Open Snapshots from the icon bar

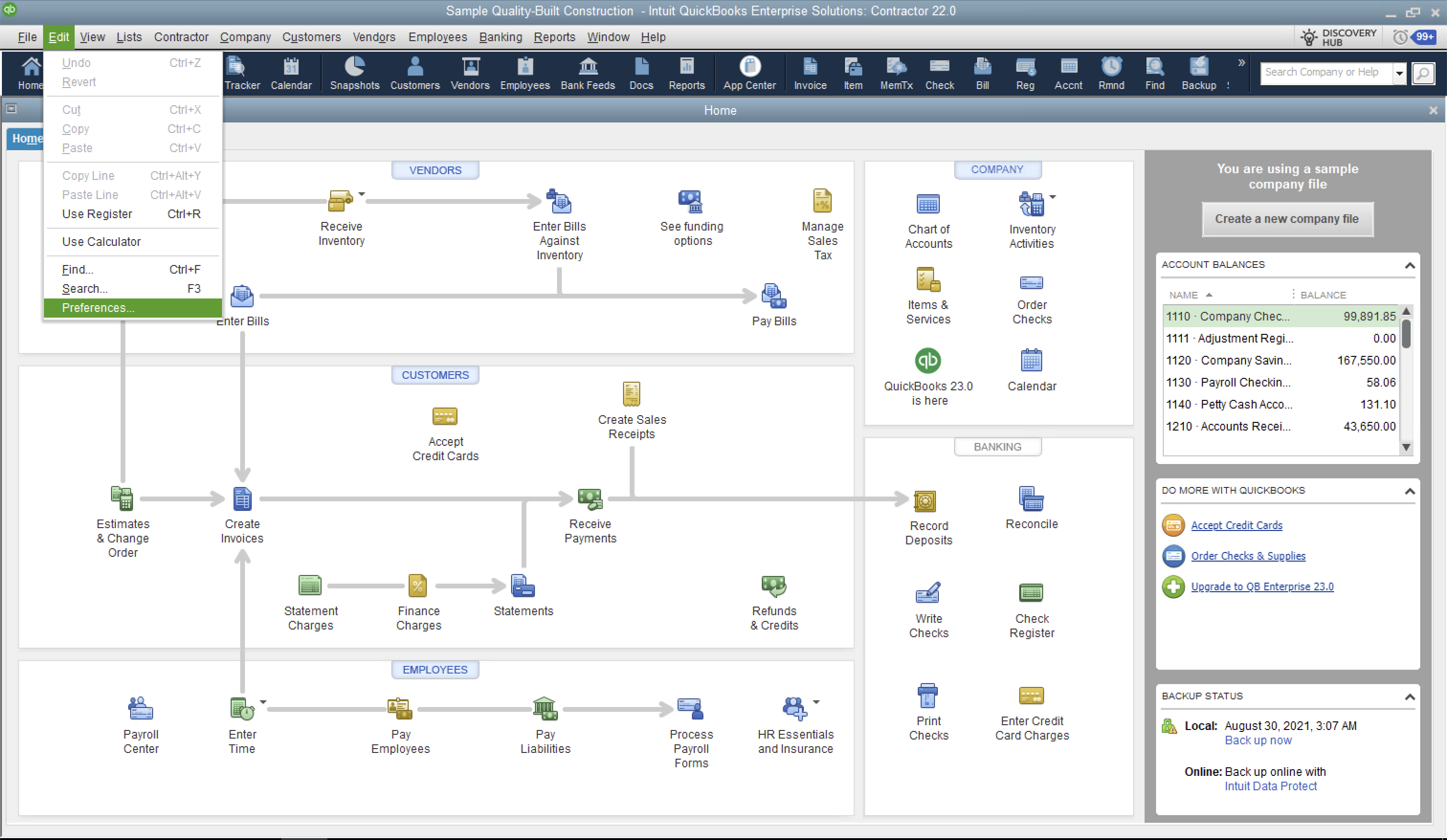(x=354, y=74)
